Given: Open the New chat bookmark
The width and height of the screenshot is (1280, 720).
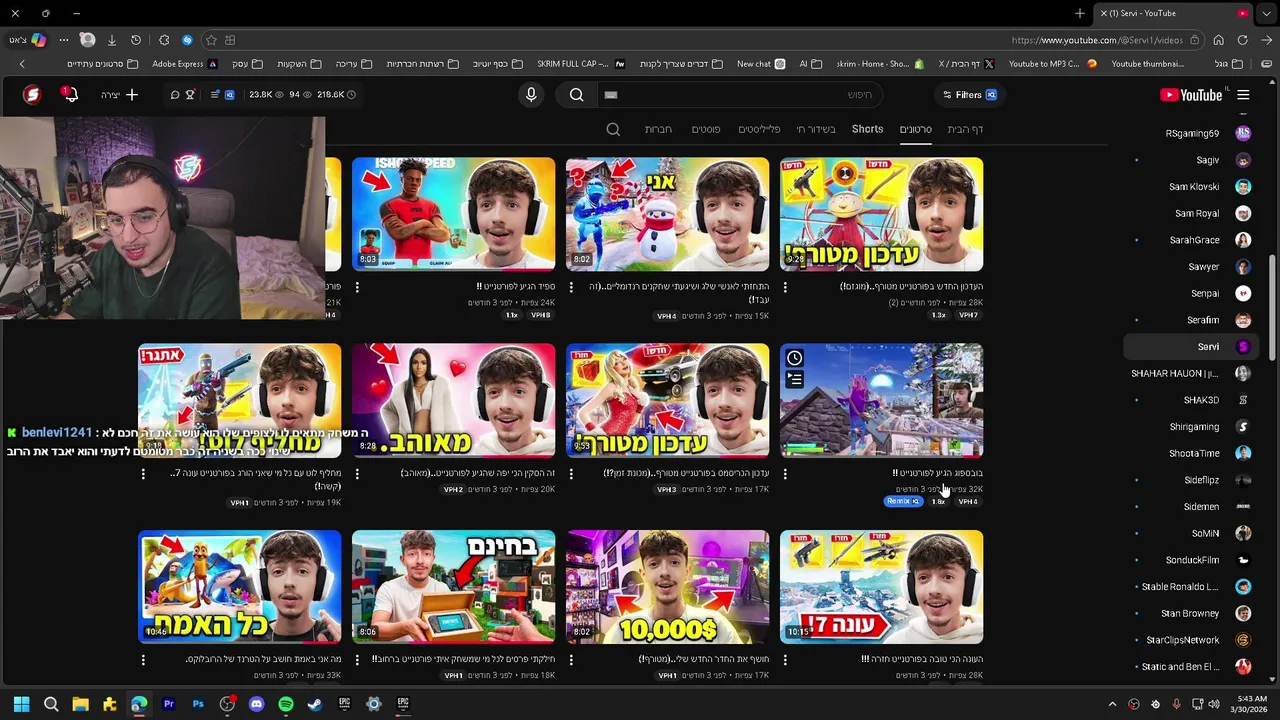Looking at the screenshot, I should click(761, 64).
